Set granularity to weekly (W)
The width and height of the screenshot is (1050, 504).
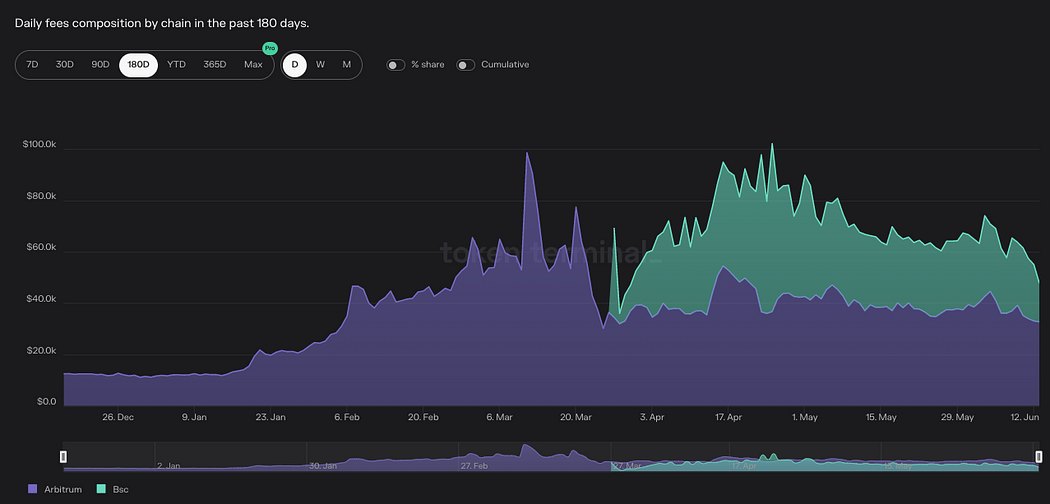(320, 65)
